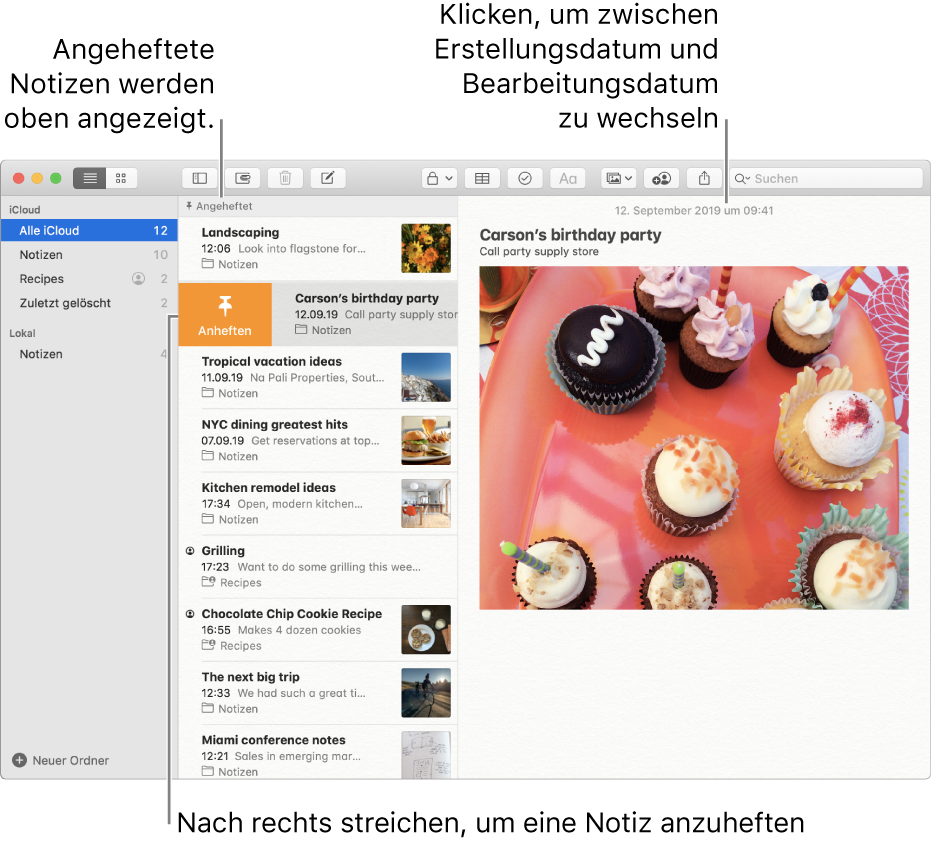Create a new note with the compose icon

327,178
